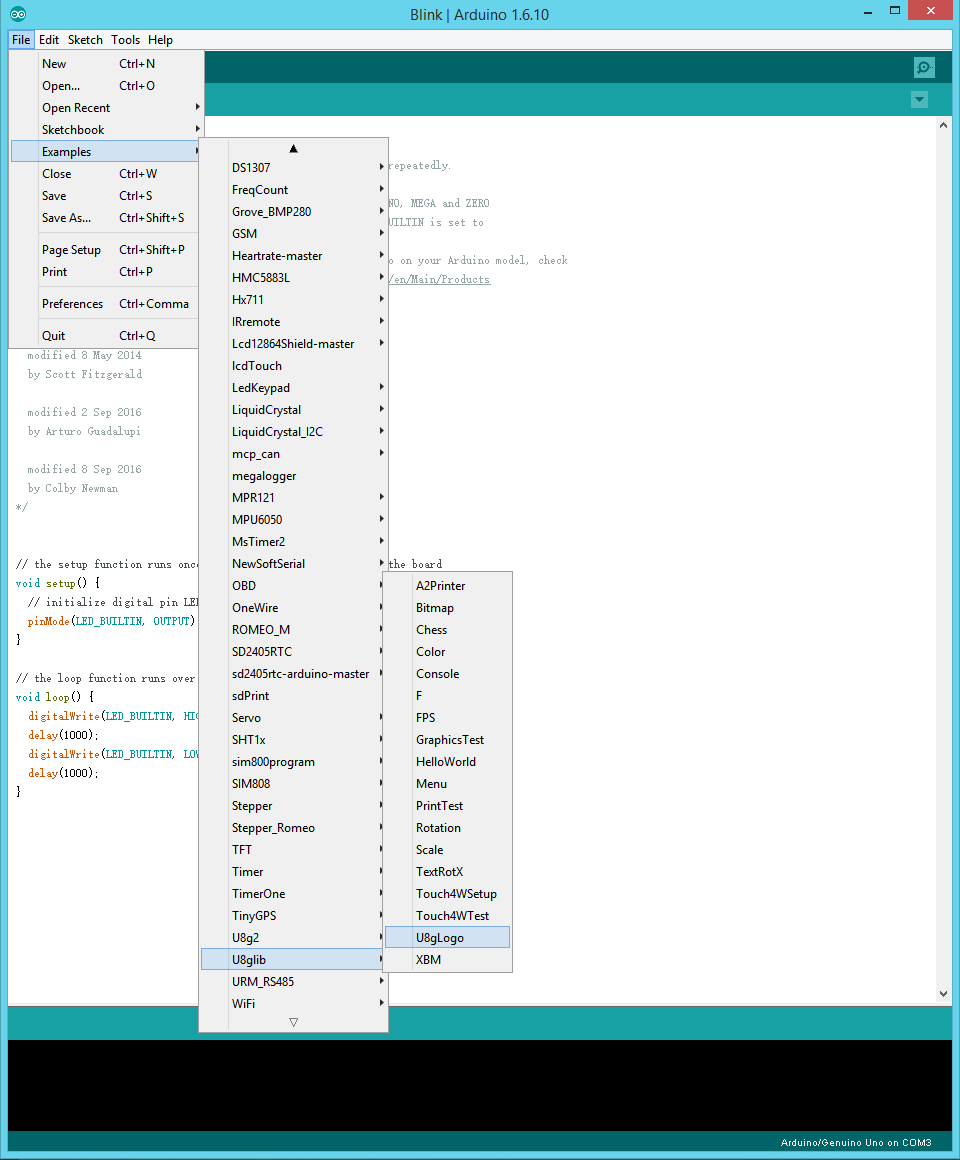Expand the Grove_BMP280 examples submenu
The width and height of the screenshot is (960, 1160).
click(294, 212)
